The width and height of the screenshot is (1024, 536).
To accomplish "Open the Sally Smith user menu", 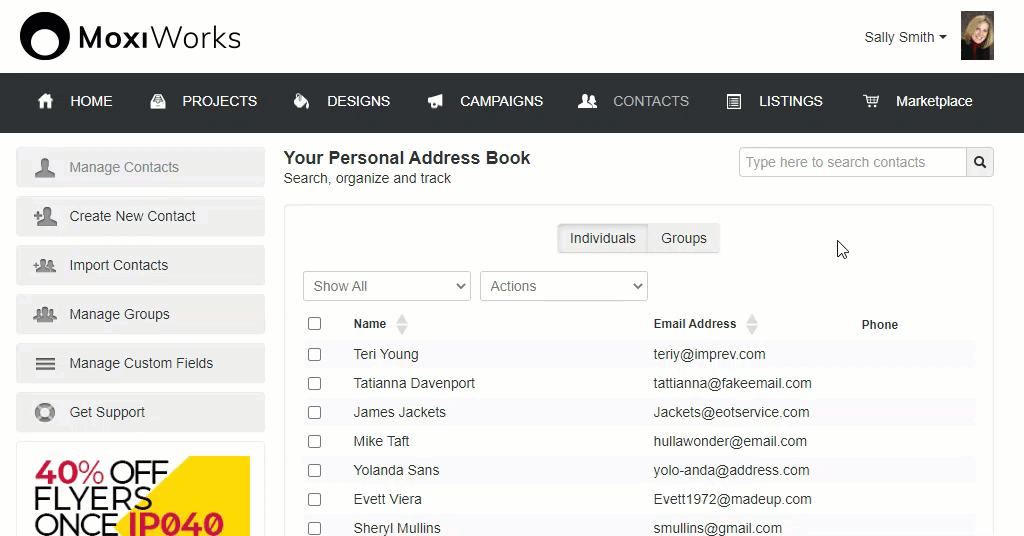I will pos(905,37).
